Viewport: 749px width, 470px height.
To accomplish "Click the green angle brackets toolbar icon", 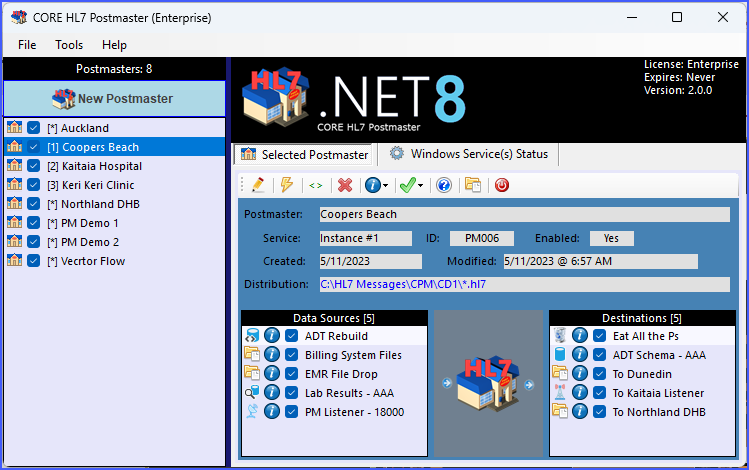I will [316, 185].
